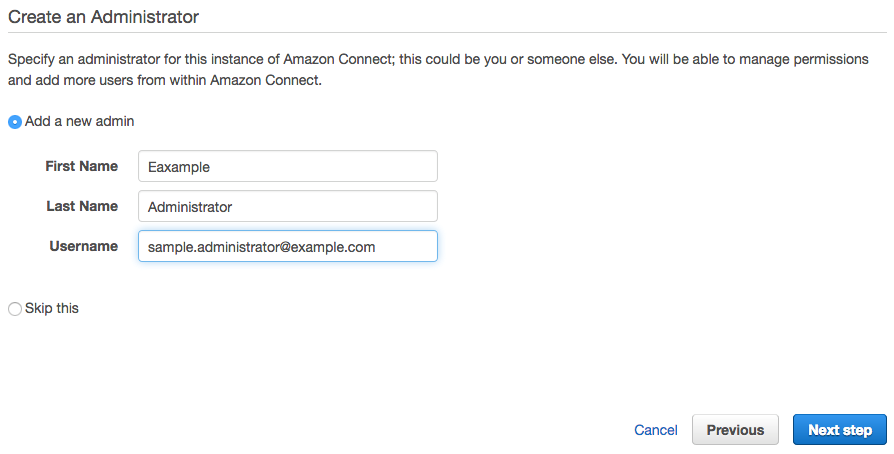Image resolution: width=894 pixels, height=454 pixels.
Task: Click the "Add a new admin" label text
Action: tap(80, 121)
